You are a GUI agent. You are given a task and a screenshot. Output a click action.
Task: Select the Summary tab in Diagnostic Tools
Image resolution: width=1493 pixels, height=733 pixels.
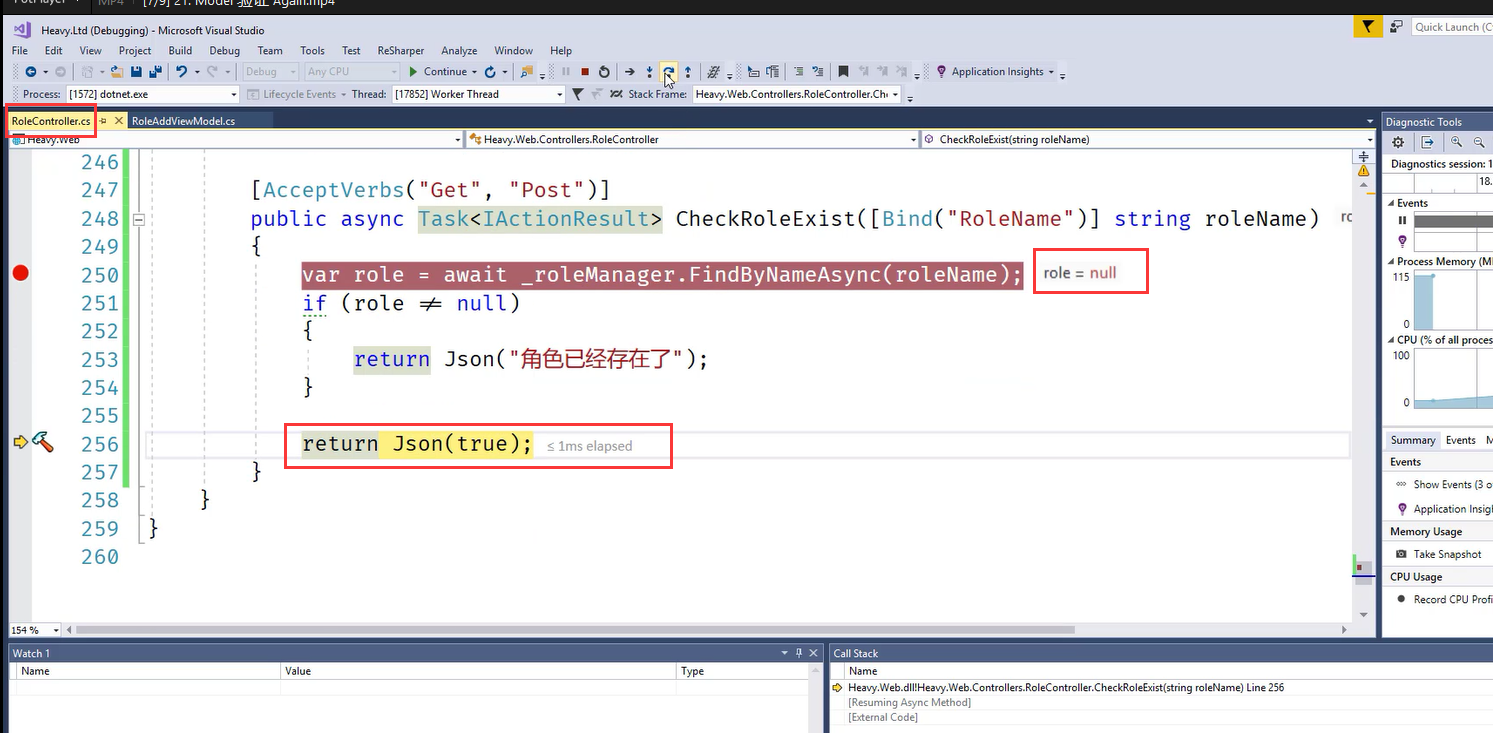[x=1413, y=440]
